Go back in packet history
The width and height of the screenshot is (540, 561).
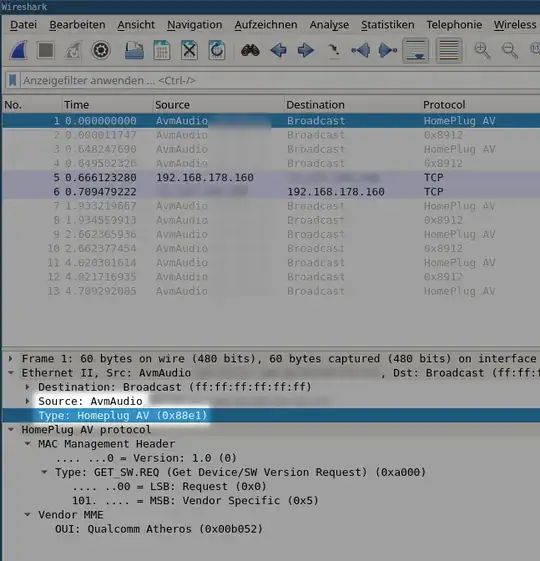point(278,50)
